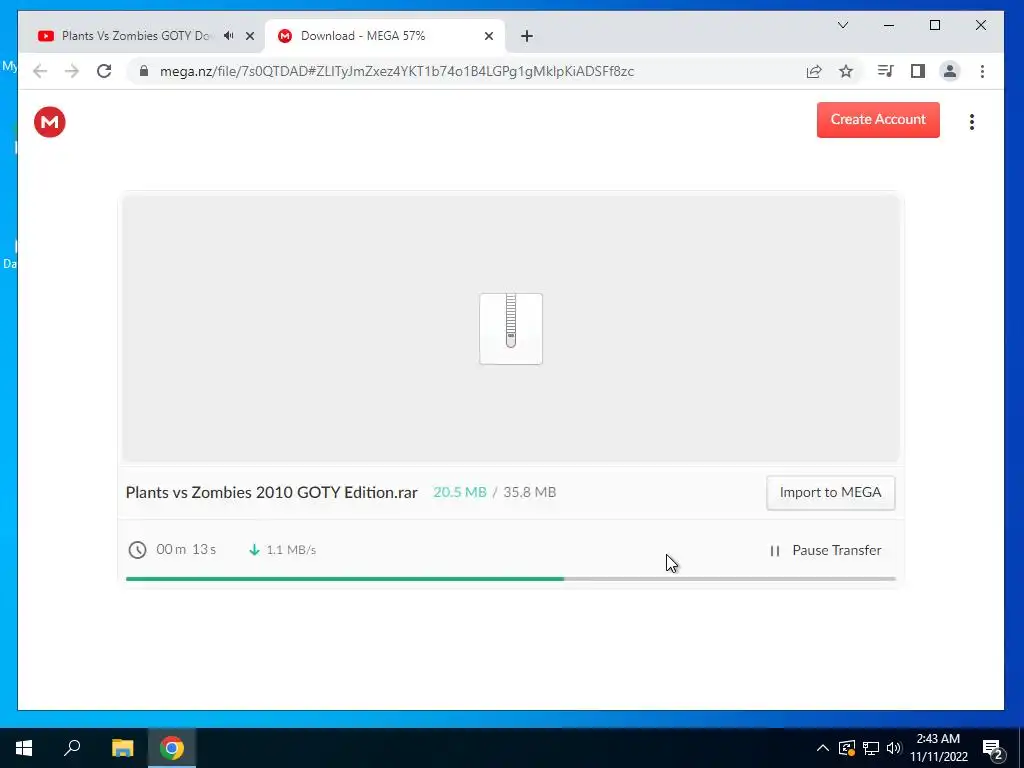This screenshot has width=1024, height=768.
Task: Reload the MEGA page
Action: click(104, 71)
